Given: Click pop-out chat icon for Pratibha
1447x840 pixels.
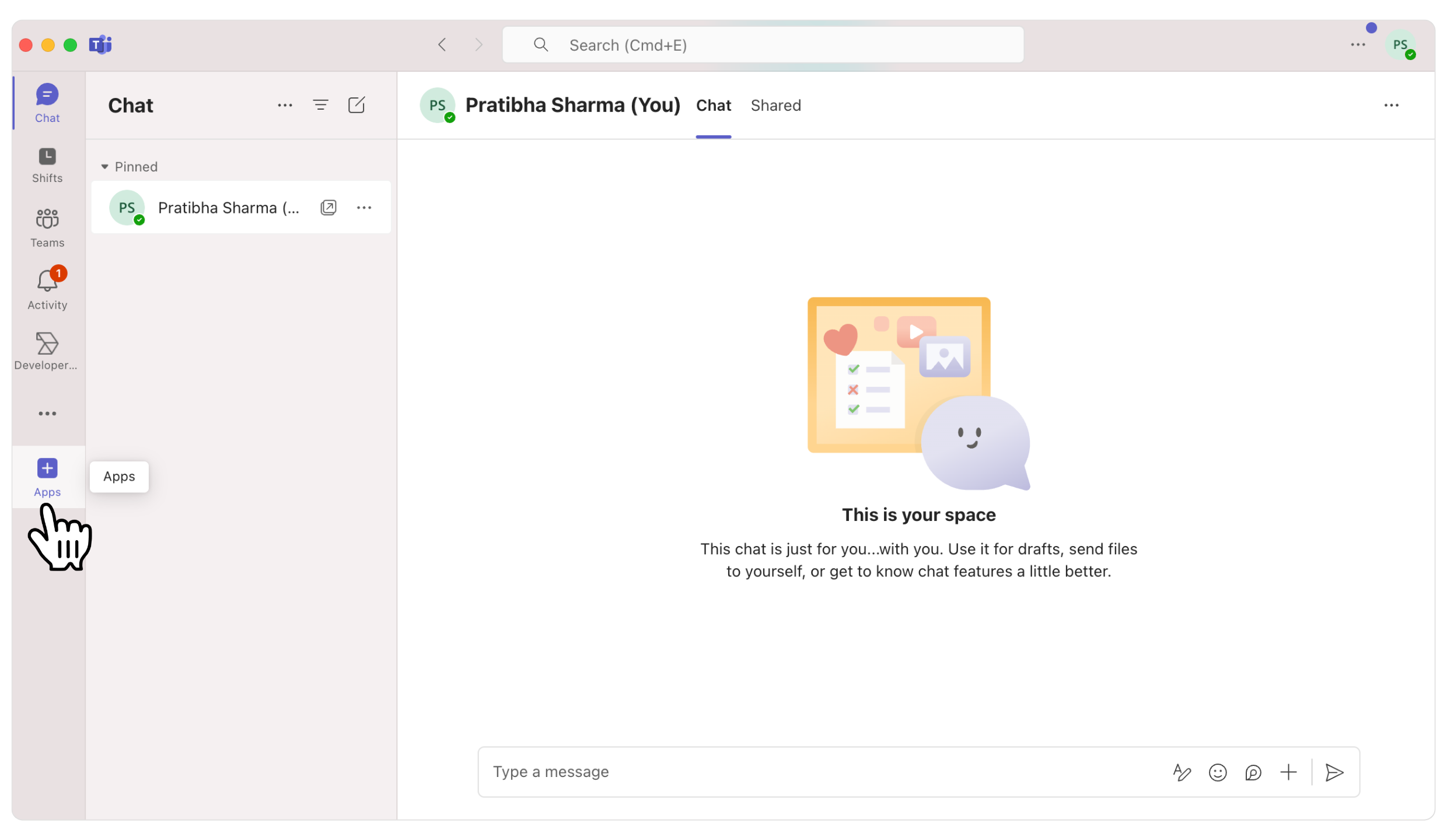Looking at the screenshot, I should (x=328, y=207).
